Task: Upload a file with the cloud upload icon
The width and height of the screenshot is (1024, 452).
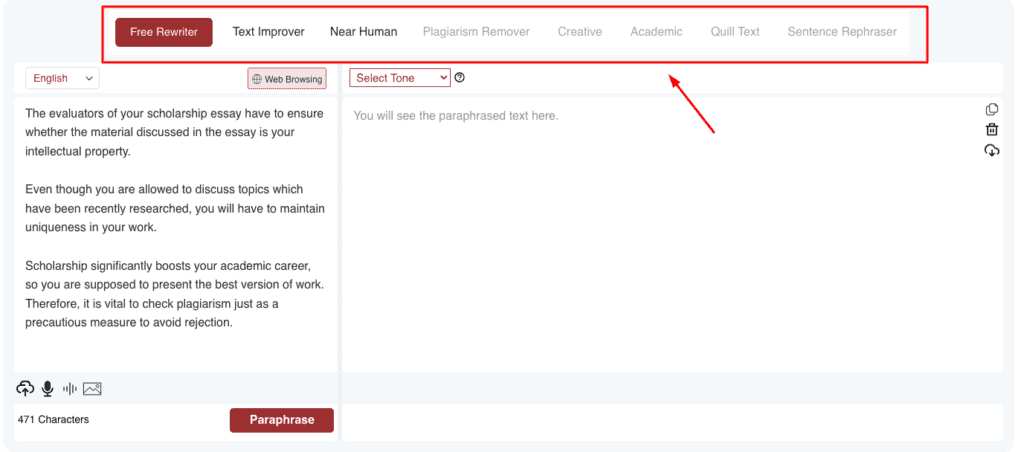Action: click(25, 389)
